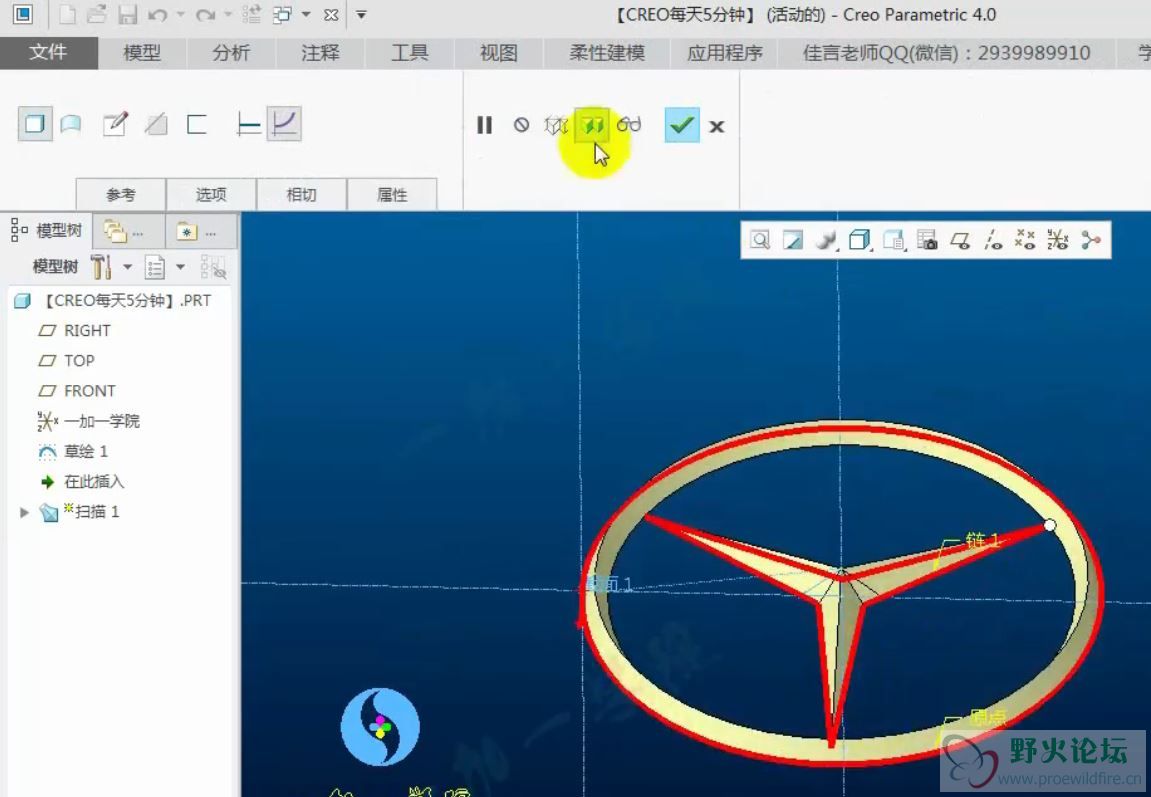Click the close window icon in quick access

(331, 15)
